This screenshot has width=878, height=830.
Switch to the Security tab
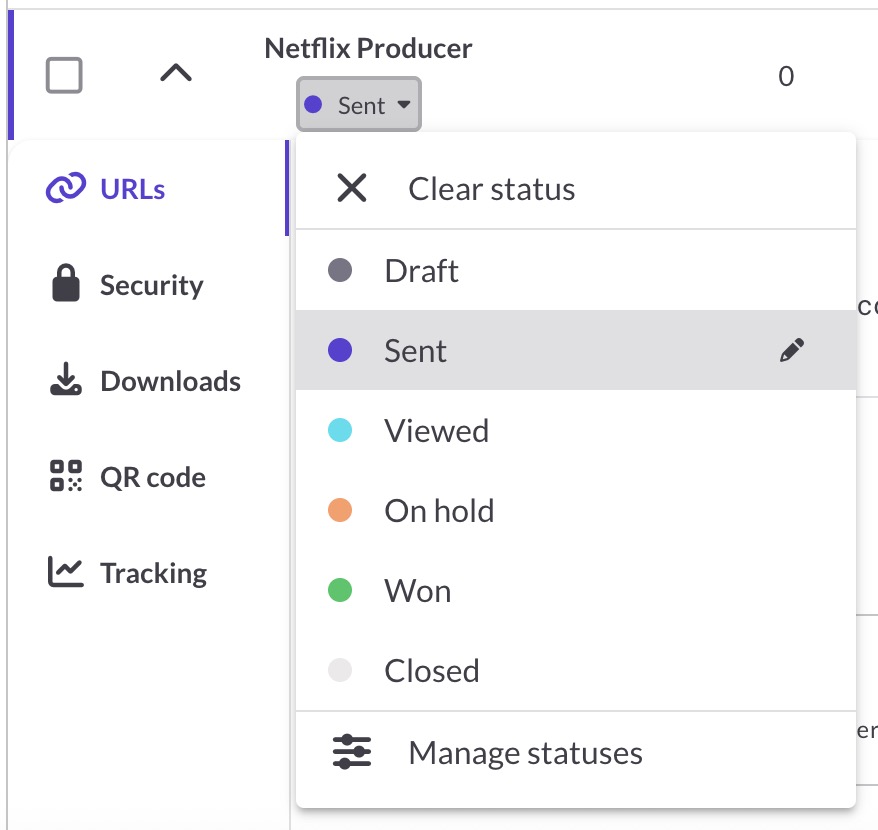[x=148, y=285]
